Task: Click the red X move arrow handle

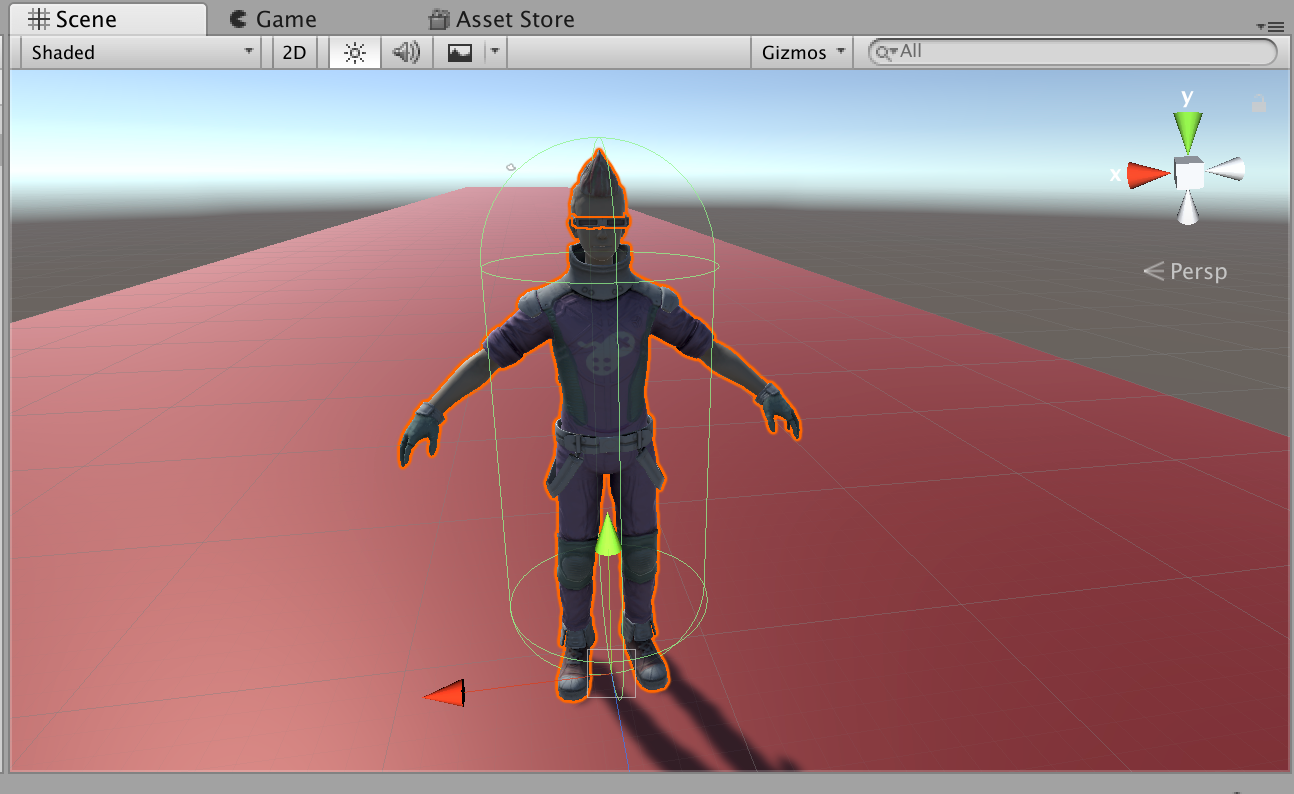Action: [x=445, y=693]
